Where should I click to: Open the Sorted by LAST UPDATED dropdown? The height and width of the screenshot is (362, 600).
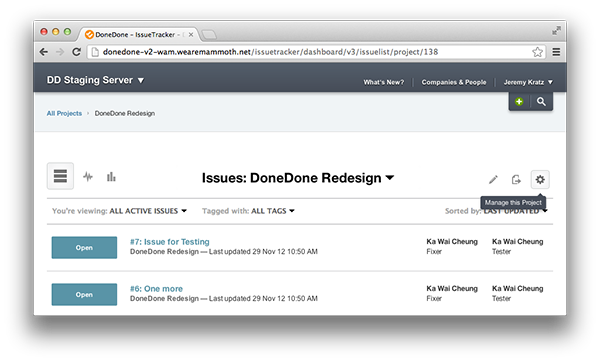tap(496, 211)
